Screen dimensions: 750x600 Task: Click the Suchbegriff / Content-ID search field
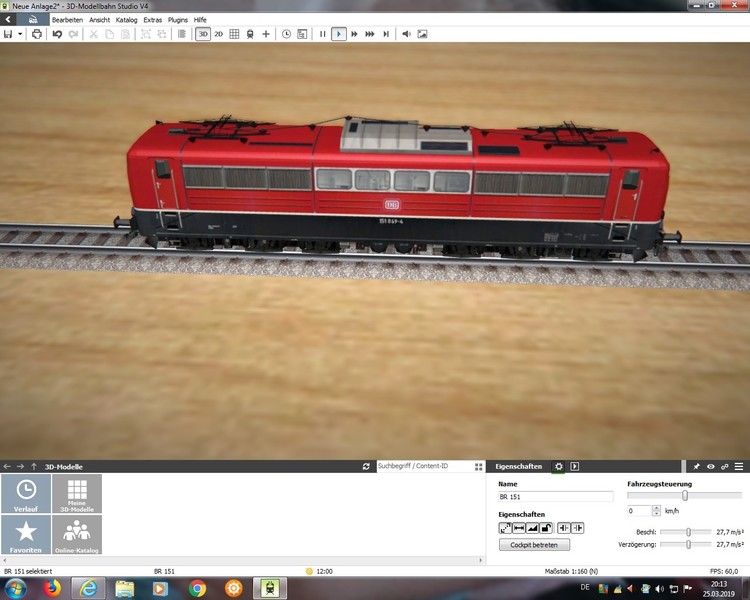tap(424, 466)
